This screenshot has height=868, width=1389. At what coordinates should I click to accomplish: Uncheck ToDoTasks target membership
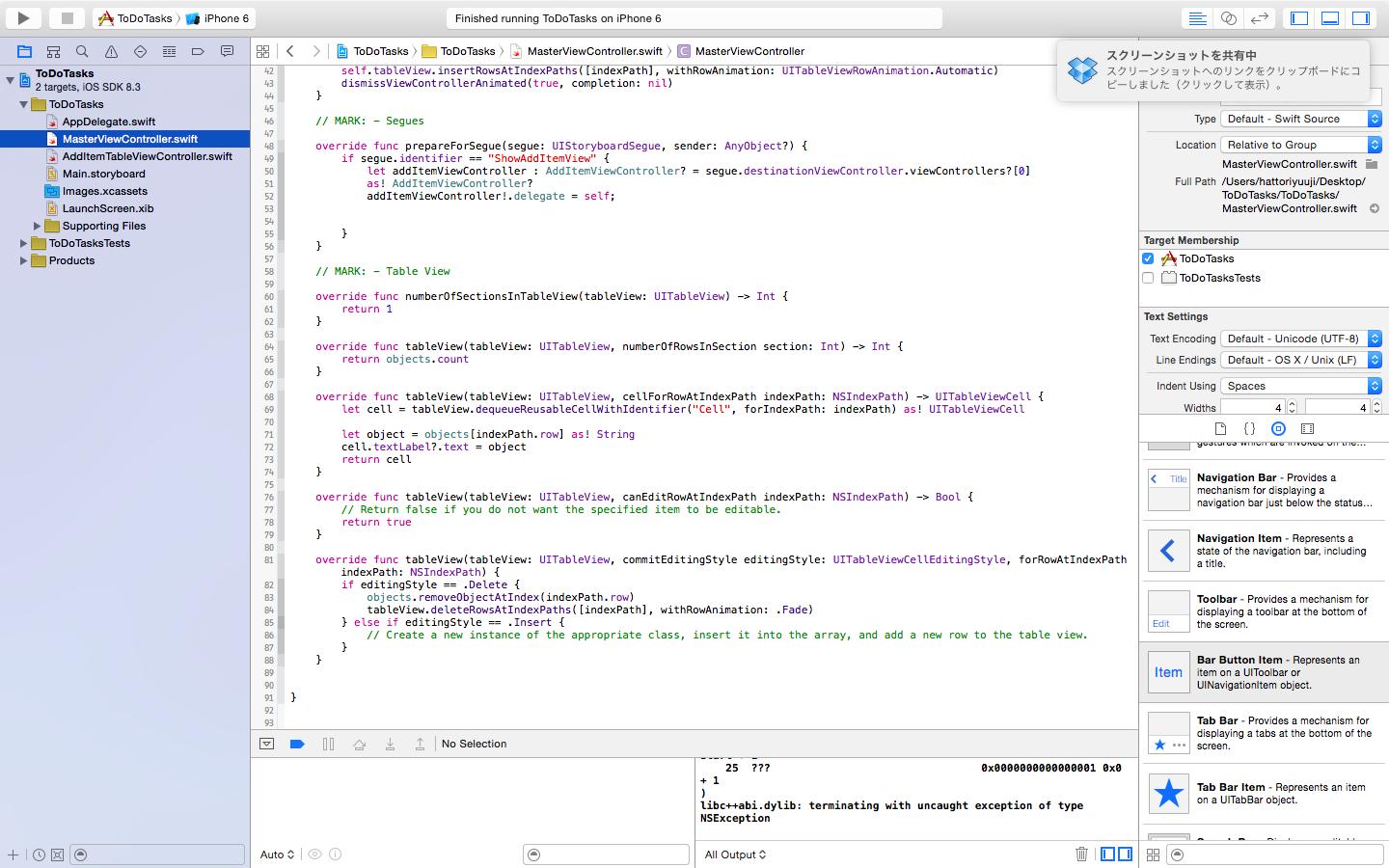[1148, 258]
